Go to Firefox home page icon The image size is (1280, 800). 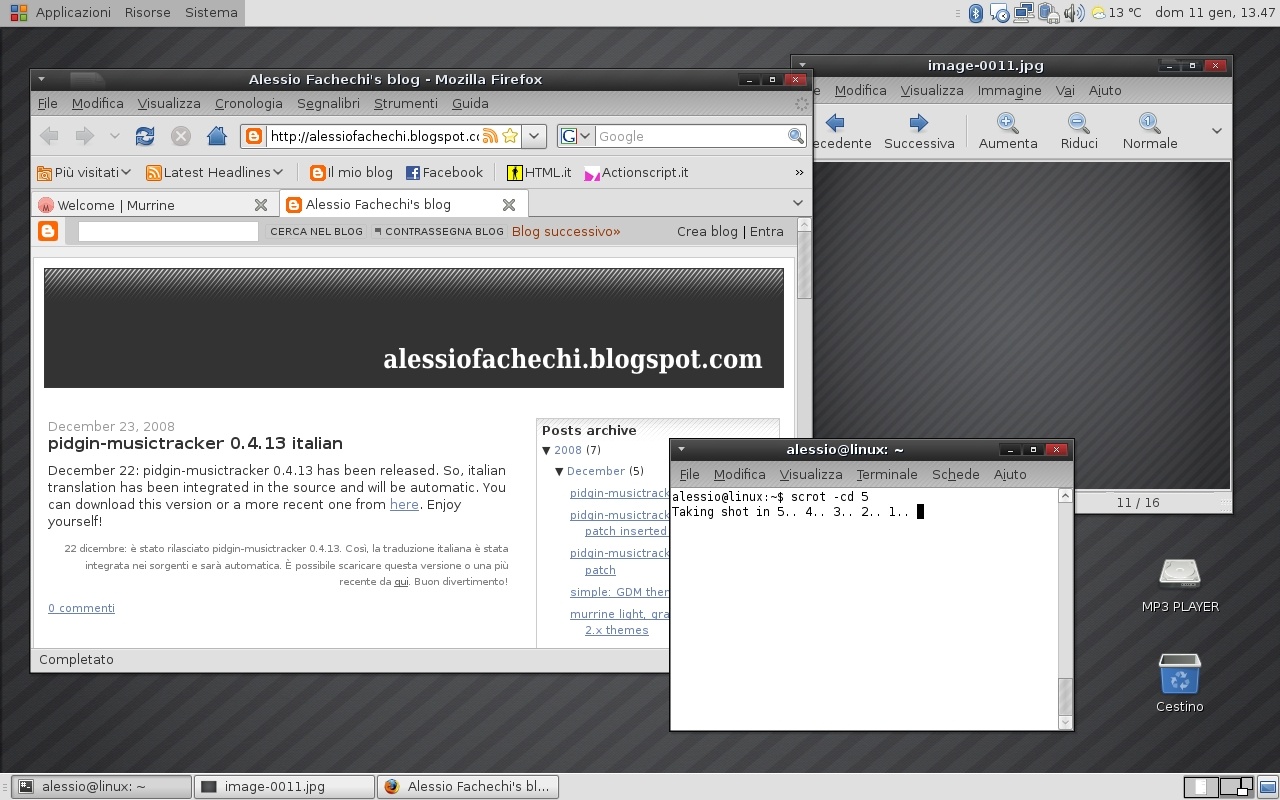(x=217, y=136)
